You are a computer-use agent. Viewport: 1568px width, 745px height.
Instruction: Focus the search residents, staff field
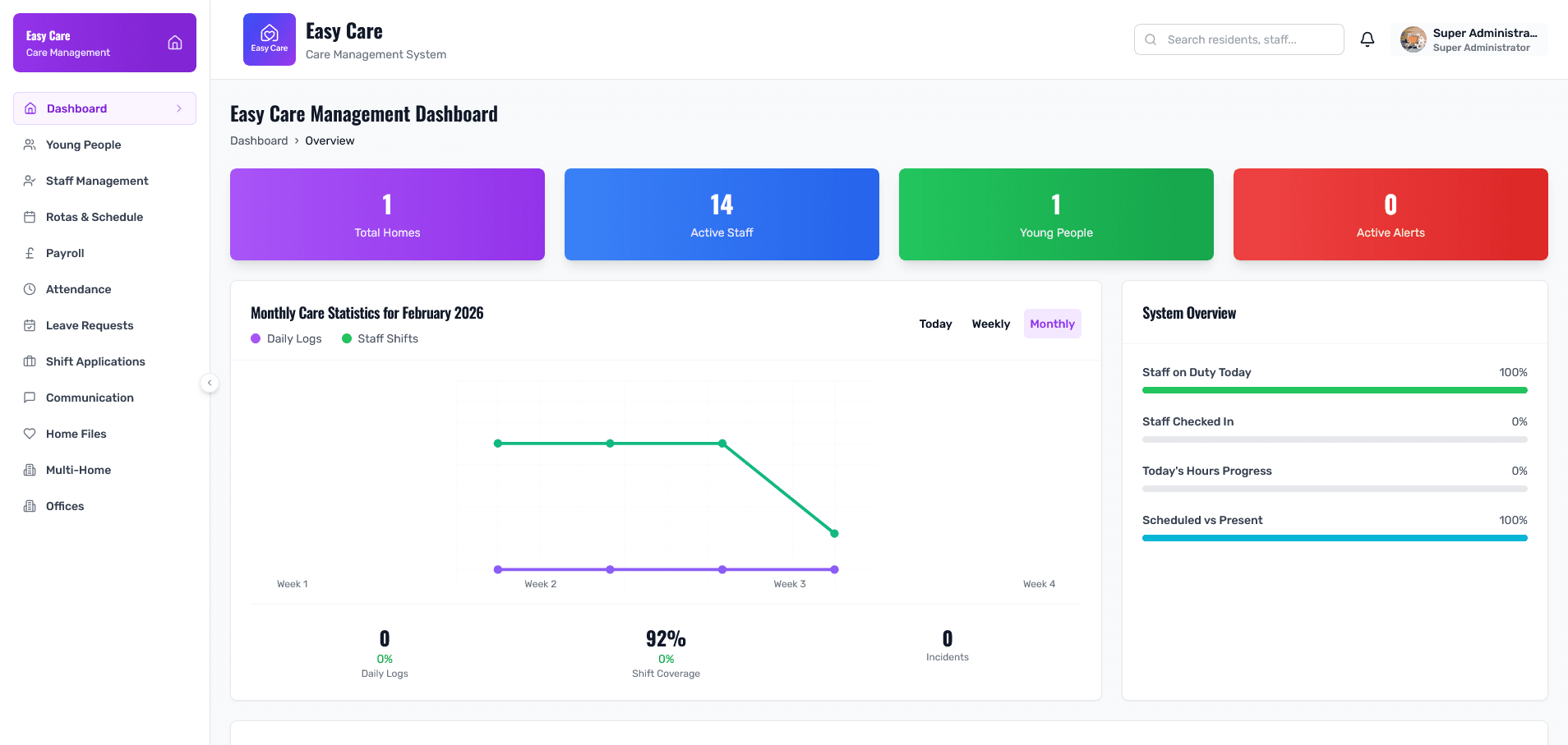(x=1239, y=39)
